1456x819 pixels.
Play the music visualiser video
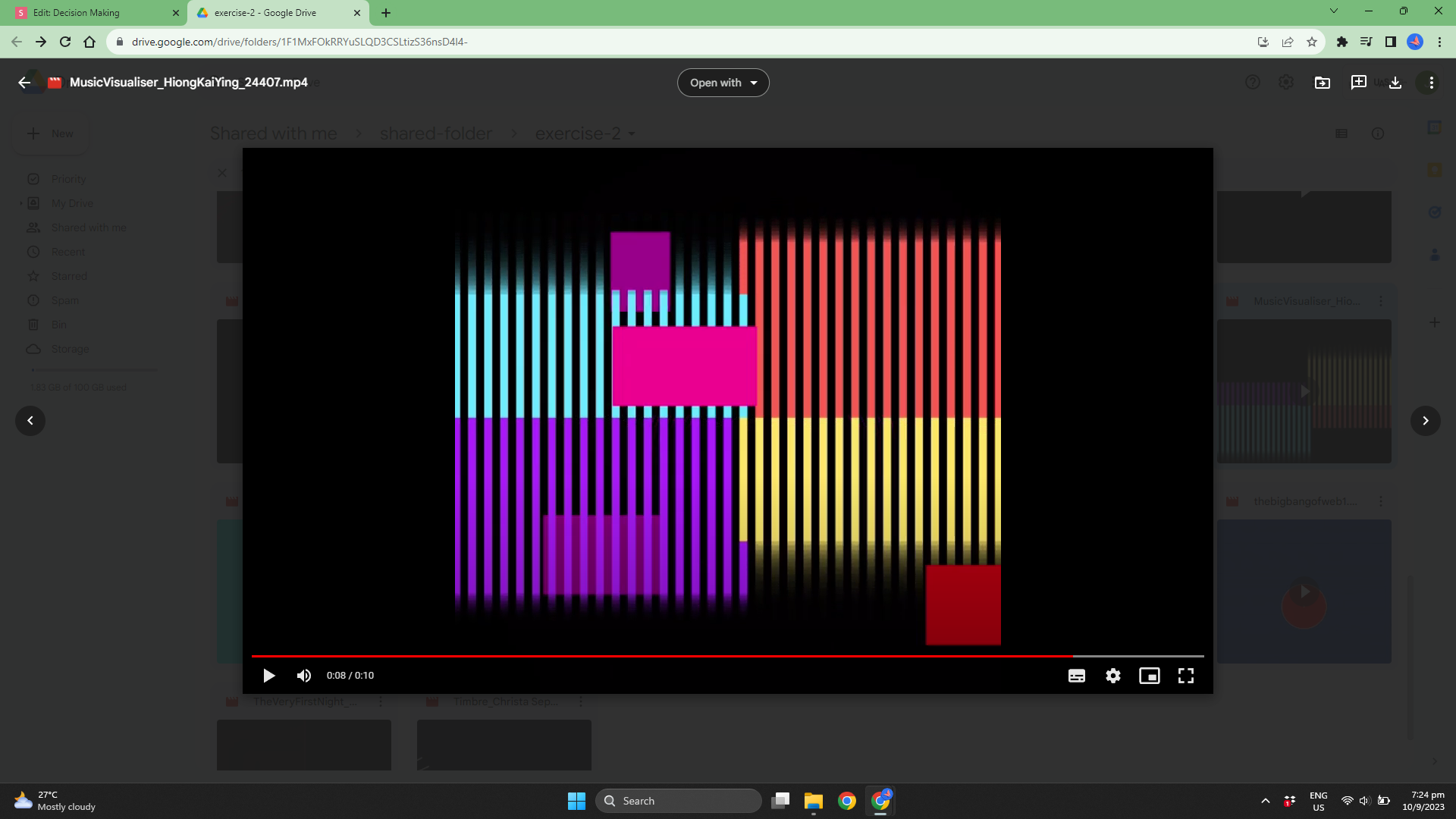coord(268,676)
